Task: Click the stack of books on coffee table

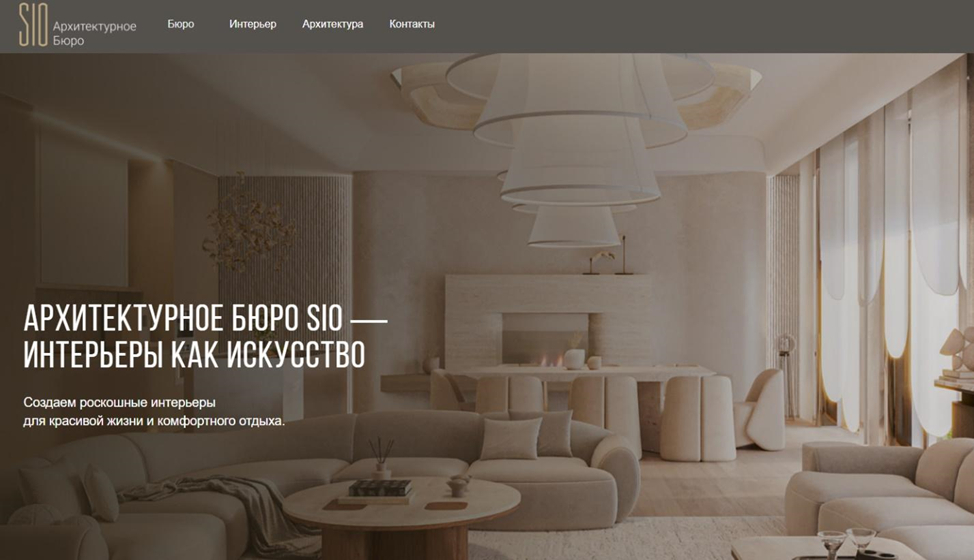Action: 378,490
